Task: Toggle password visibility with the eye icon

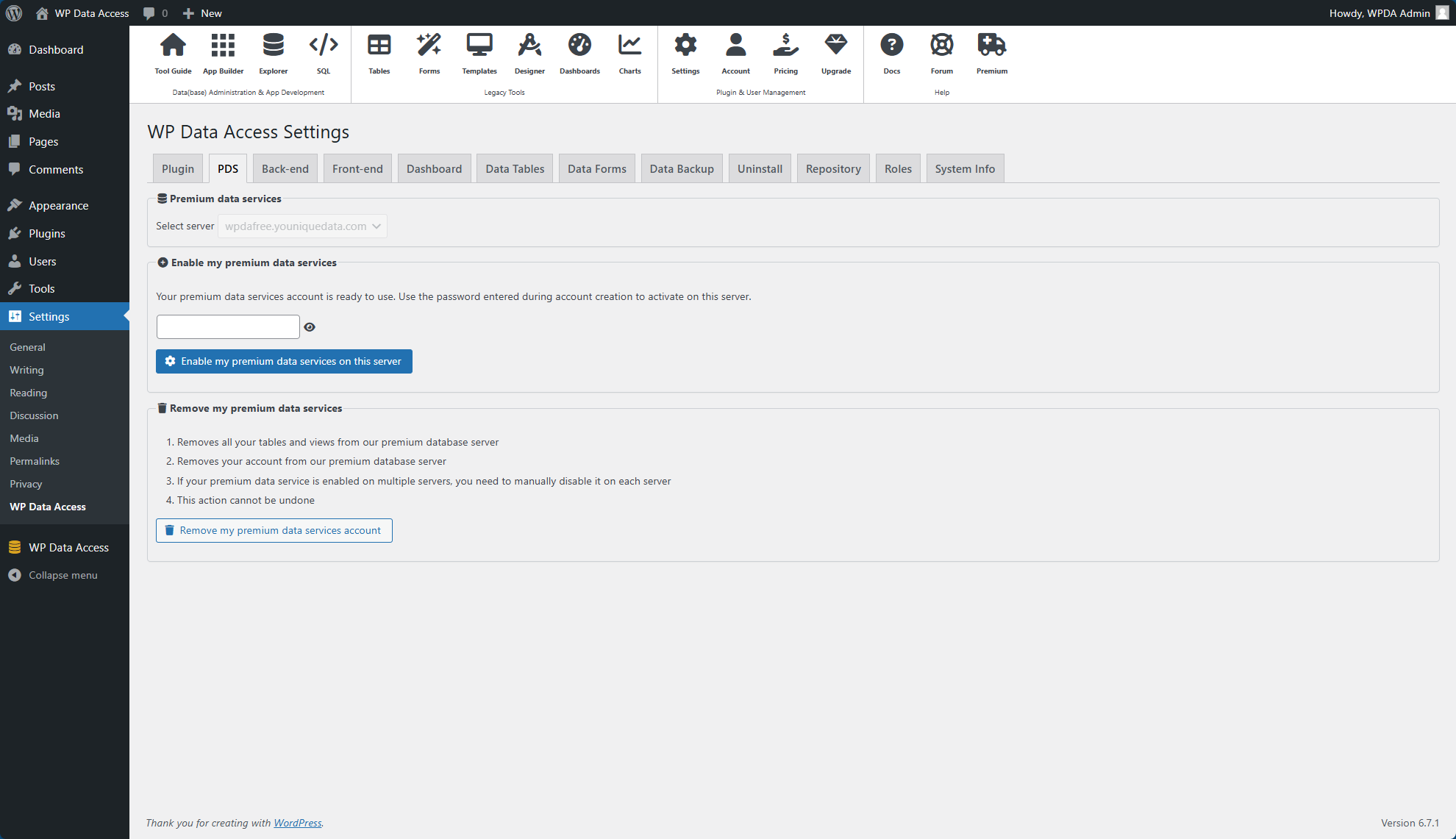Action: tap(310, 326)
